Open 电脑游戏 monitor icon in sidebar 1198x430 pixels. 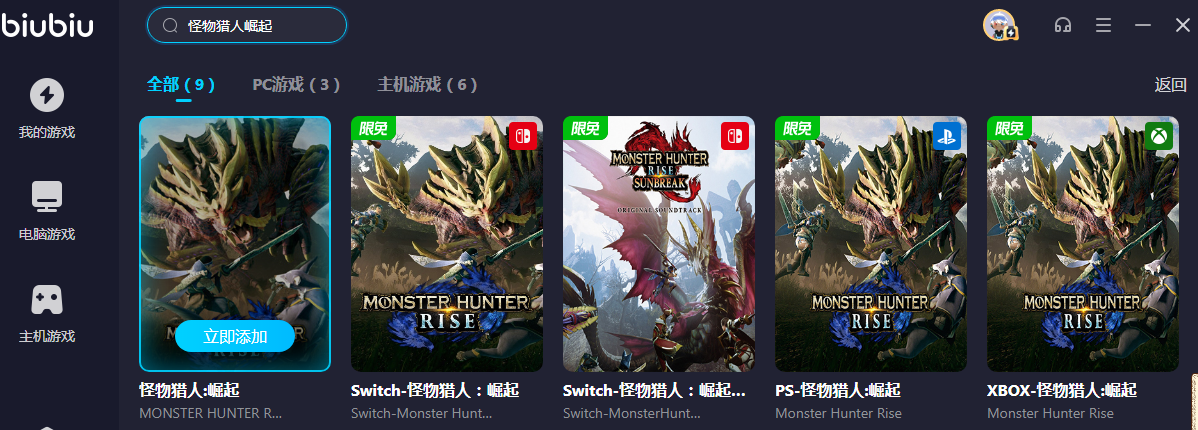point(47,197)
